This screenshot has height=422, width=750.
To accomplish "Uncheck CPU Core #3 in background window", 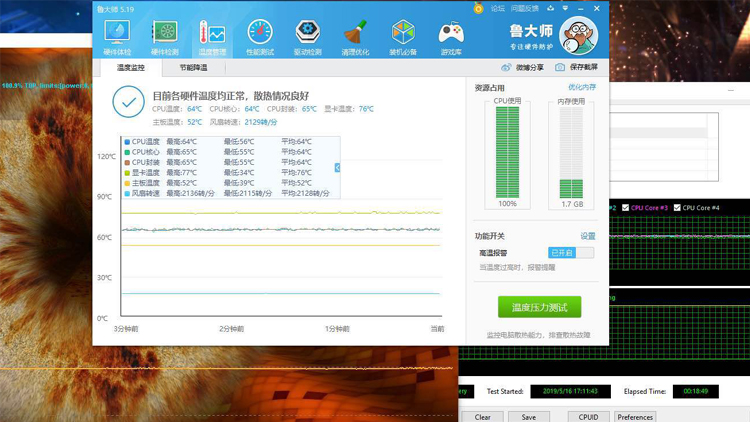I will (x=625, y=208).
